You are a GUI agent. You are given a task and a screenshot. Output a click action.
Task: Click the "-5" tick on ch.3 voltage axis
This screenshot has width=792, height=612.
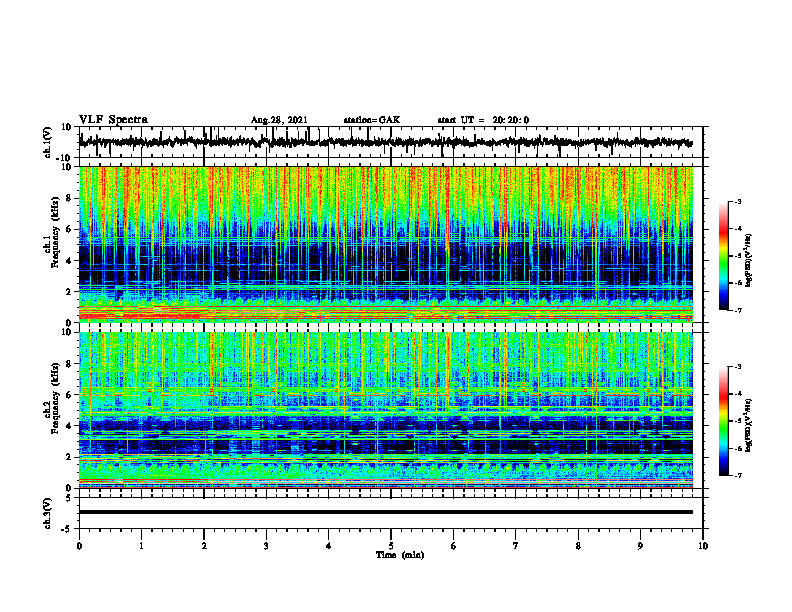(67, 529)
